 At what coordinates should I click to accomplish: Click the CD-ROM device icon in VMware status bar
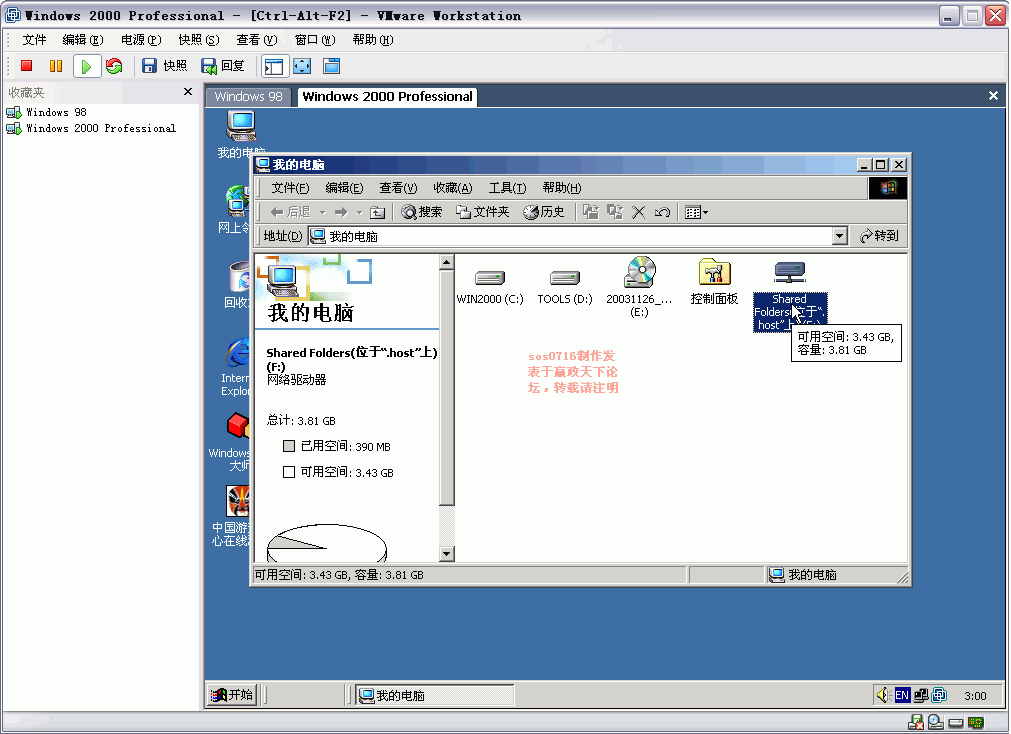pos(935,723)
